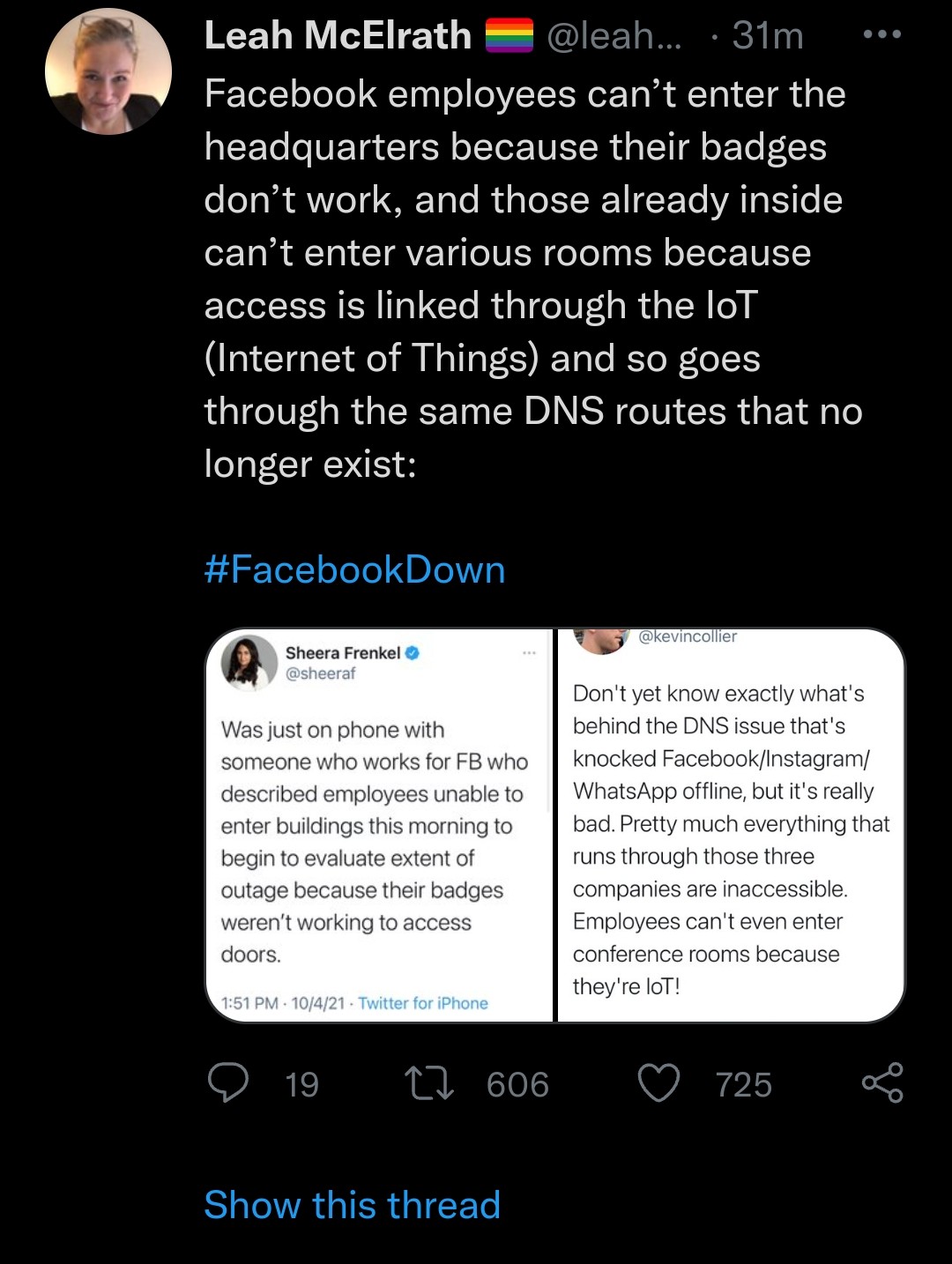Click Sheera Frenkel avatar in embedded image
Image resolution: width=952 pixels, height=1264 pixels.
pos(249,662)
